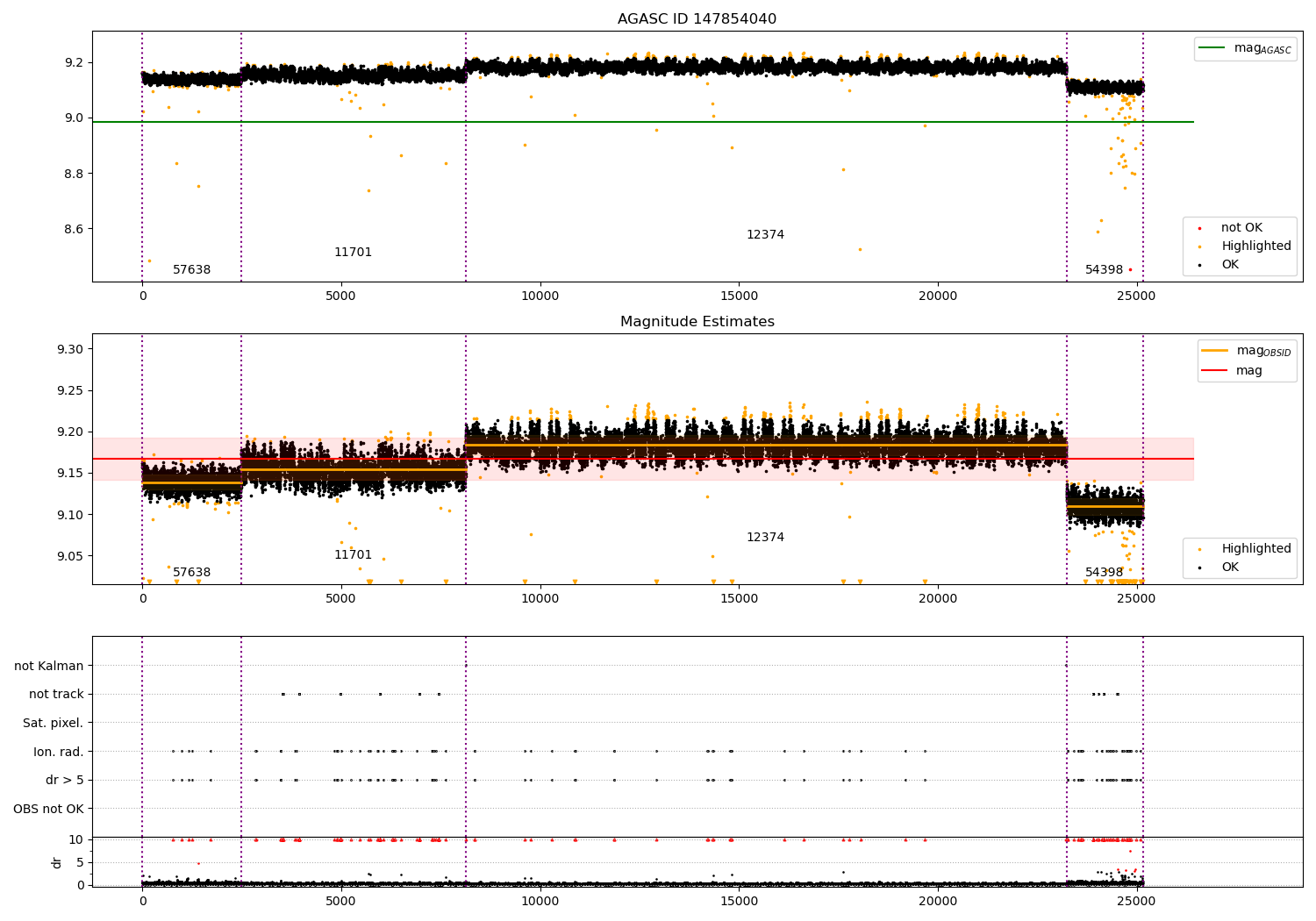1316x921 pixels.
Task: Click x-tick 20000 under the bottom plot
Action: (938, 901)
